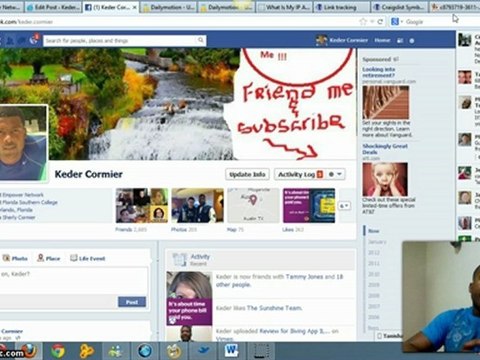Launch Firefox from the taskbar
The height and width of the screenshot is (360, 480).
[x=30, y=351]
